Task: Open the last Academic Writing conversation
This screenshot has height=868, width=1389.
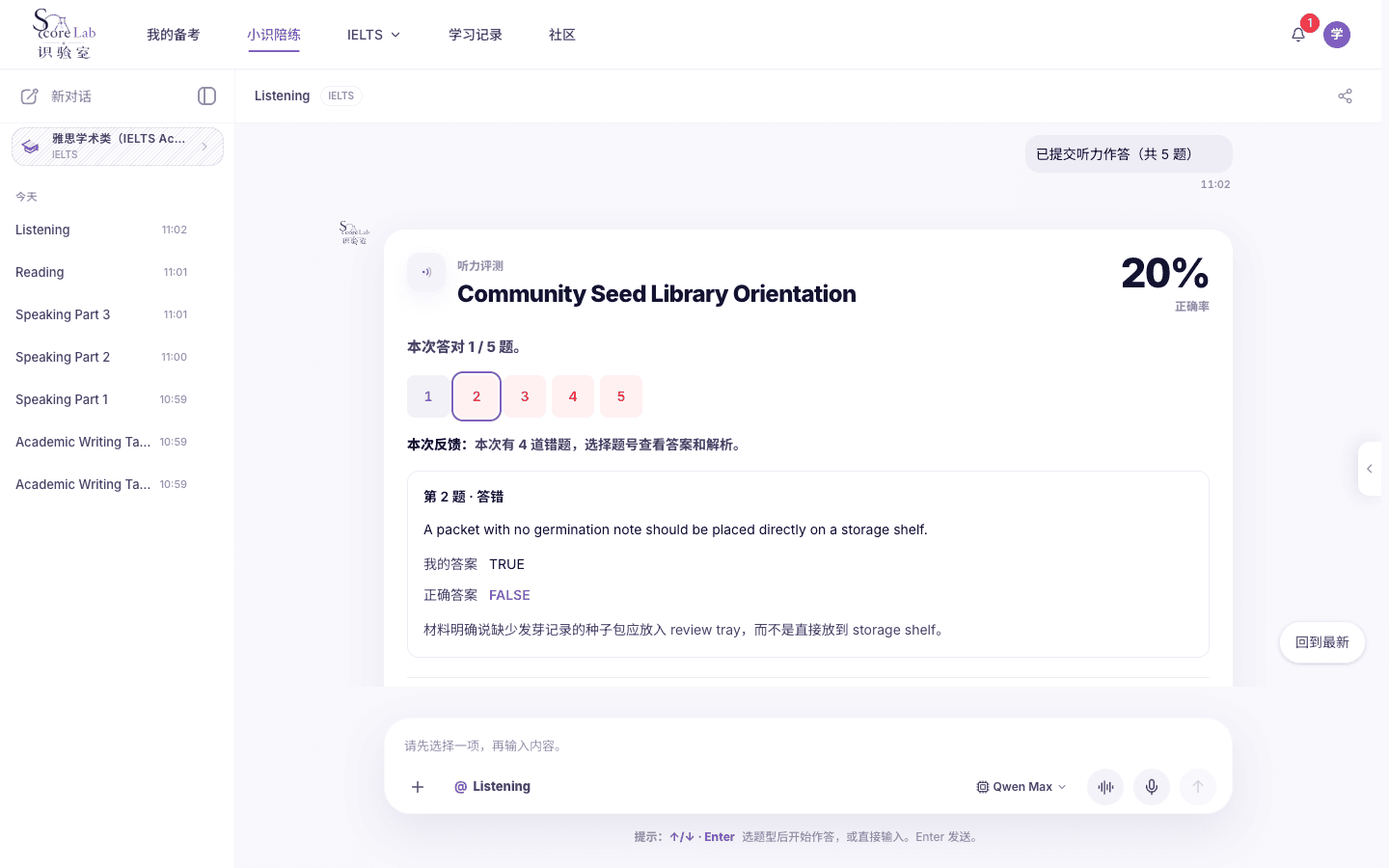Action: point(102,484)
